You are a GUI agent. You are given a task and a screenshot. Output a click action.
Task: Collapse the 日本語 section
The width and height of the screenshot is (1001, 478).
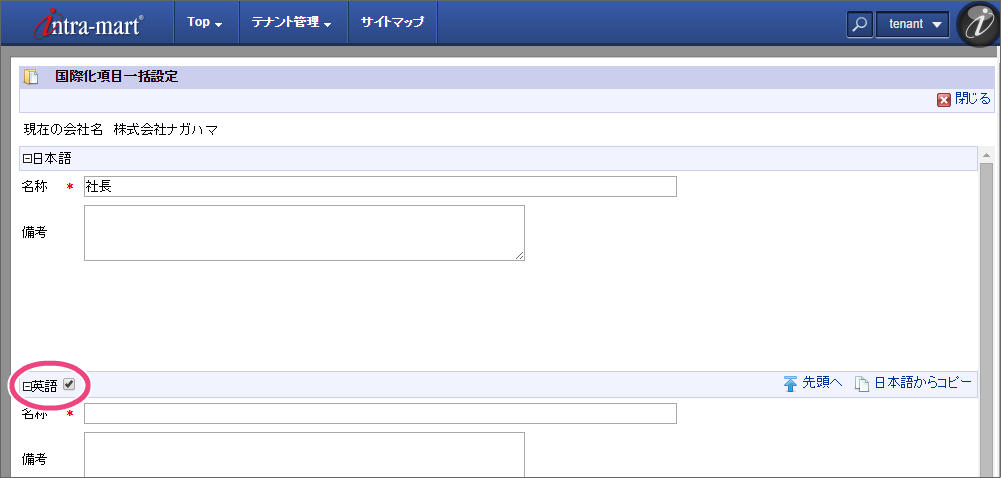click(26, 158)
